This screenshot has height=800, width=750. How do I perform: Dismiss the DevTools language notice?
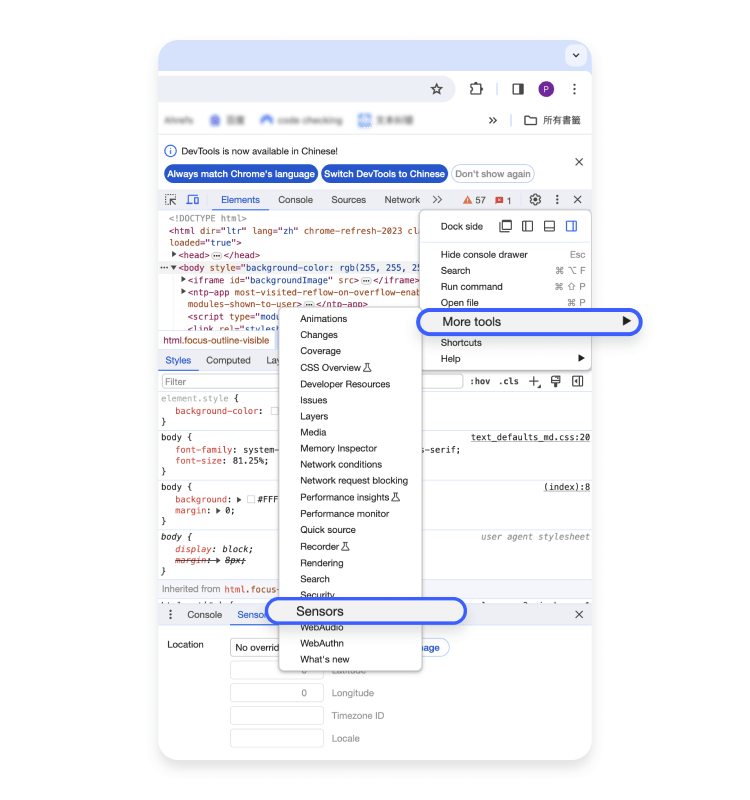[579, 162]
